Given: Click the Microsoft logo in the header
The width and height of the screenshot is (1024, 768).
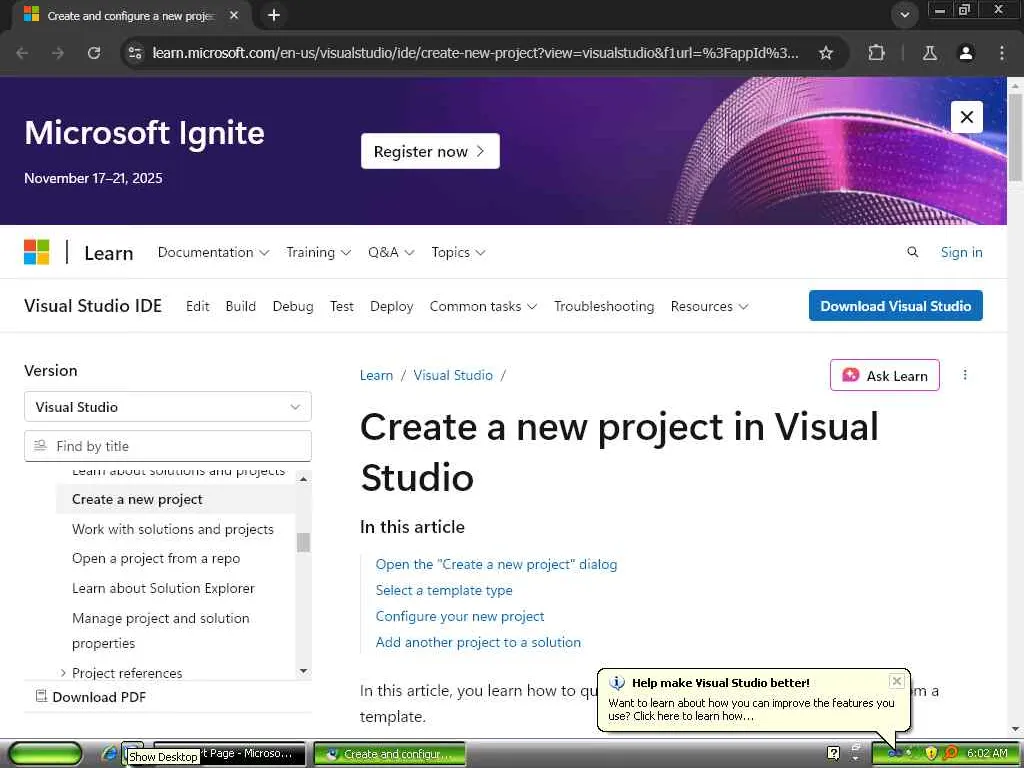Looking at the screenshot, I should click(x=37, y=252).
